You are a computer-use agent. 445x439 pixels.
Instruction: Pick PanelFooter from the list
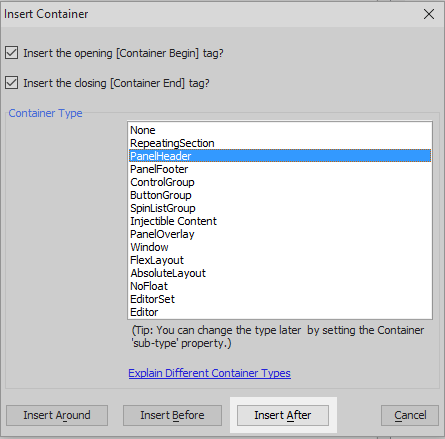point(280,169)
